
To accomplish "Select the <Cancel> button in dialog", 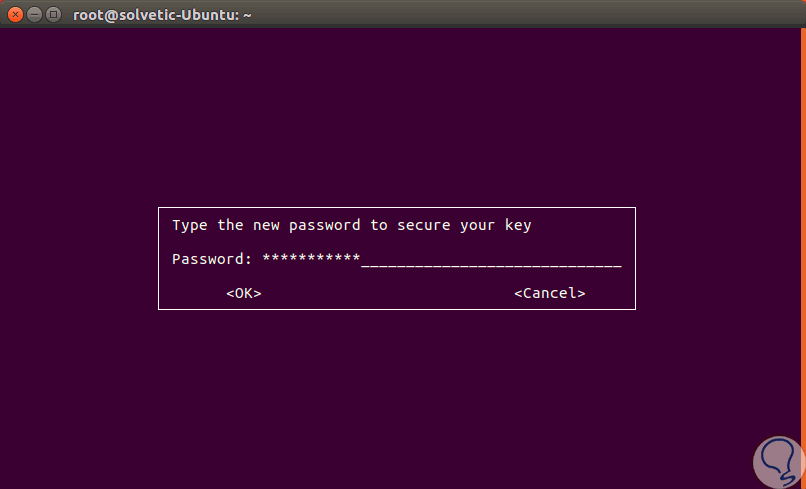I will click(549, 293).
